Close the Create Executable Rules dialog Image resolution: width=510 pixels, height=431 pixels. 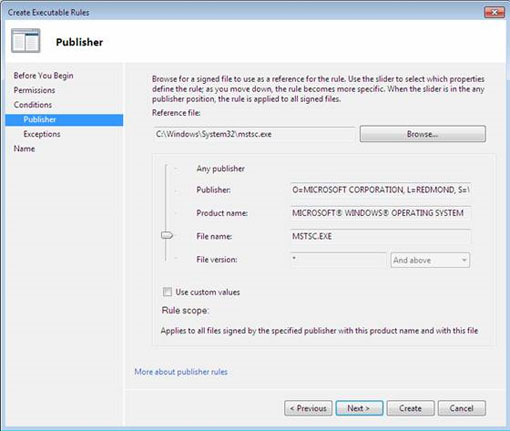tap(494, 12)
